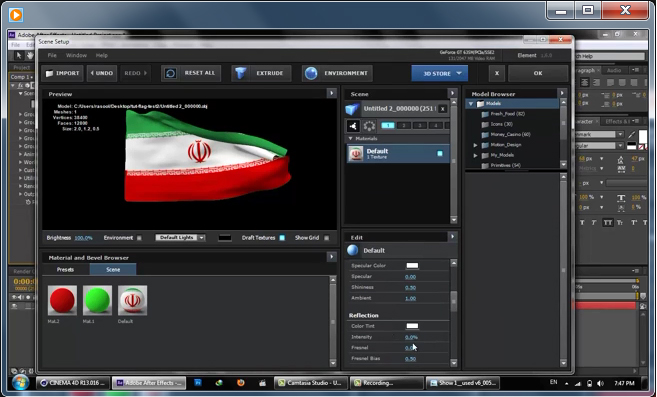The width and height of the screenshot is (657, 397).
Task: Click the particle replicator ring icon
Action: [x=369, y=125]
